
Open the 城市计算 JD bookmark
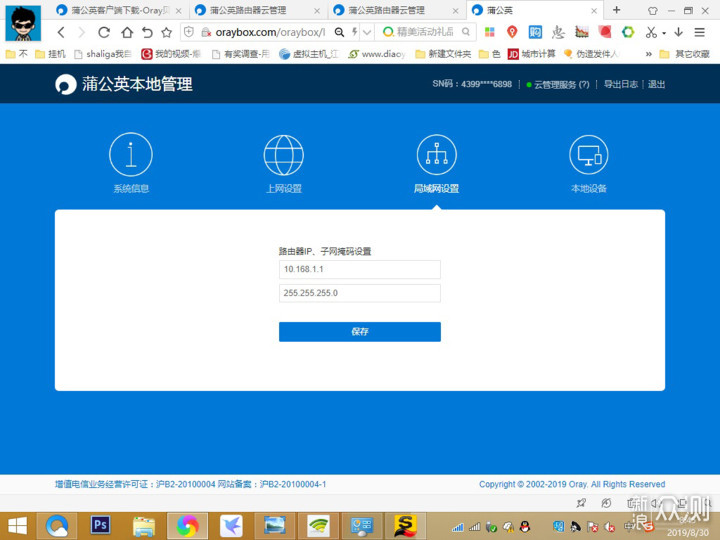coord(531,54)
